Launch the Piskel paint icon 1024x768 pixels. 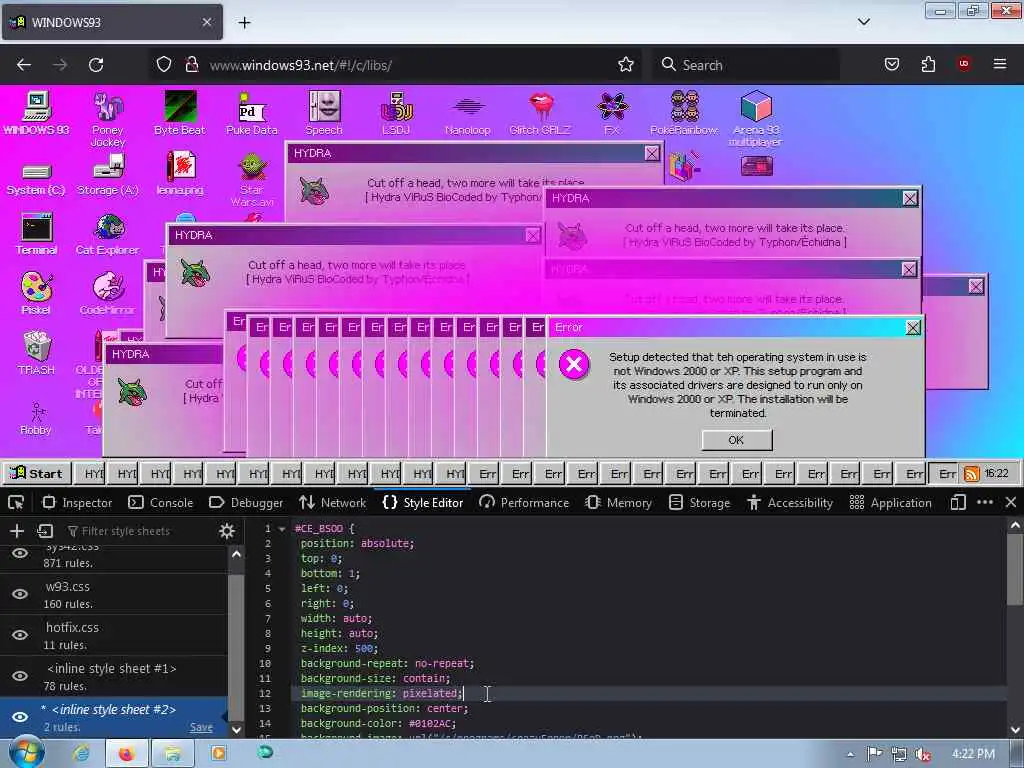coord(37,293)
